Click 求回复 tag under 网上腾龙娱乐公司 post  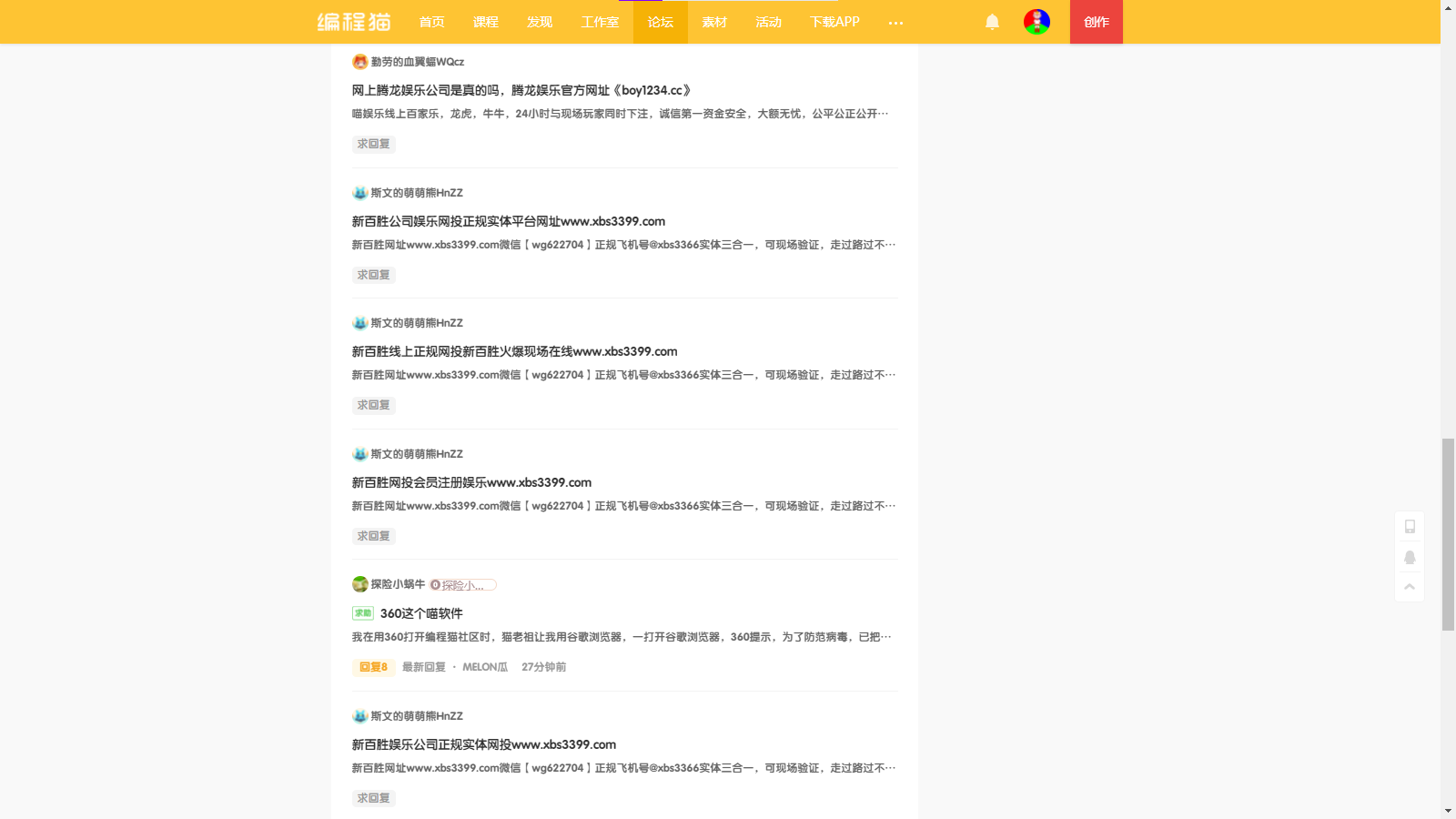pyautogui.click(x=374, y=144)
